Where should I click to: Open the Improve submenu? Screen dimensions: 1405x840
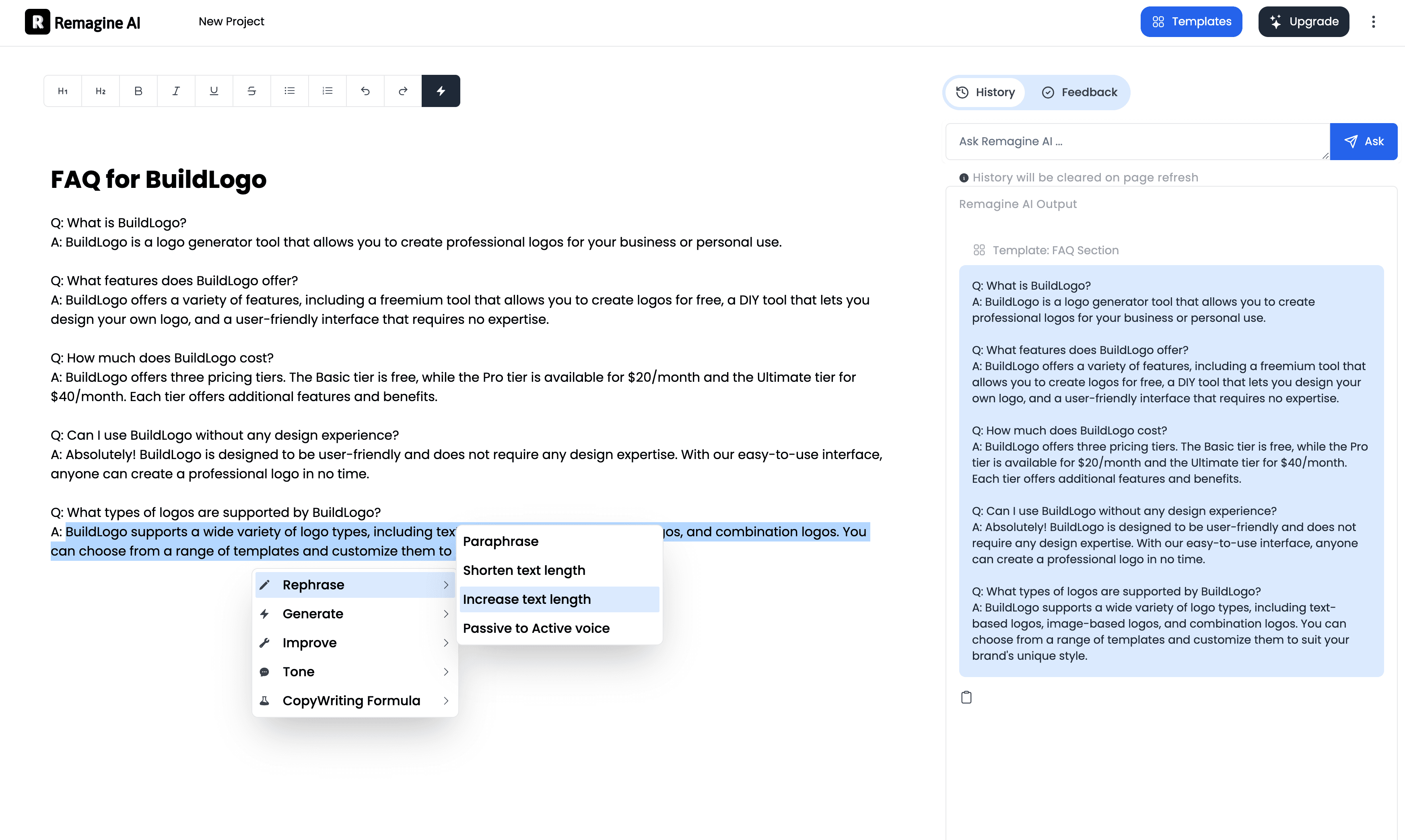355,643
